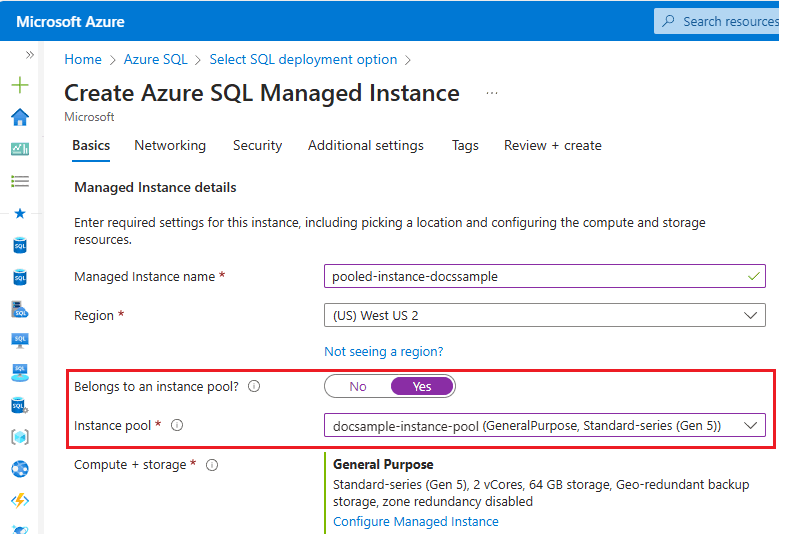Open the Security tab
This screenshot has width=788, height=534.
click(x=257, y=146)
